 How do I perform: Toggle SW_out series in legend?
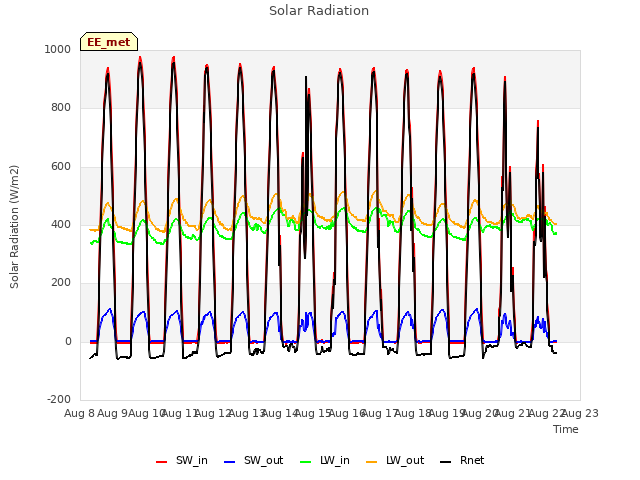pos(253,460)
